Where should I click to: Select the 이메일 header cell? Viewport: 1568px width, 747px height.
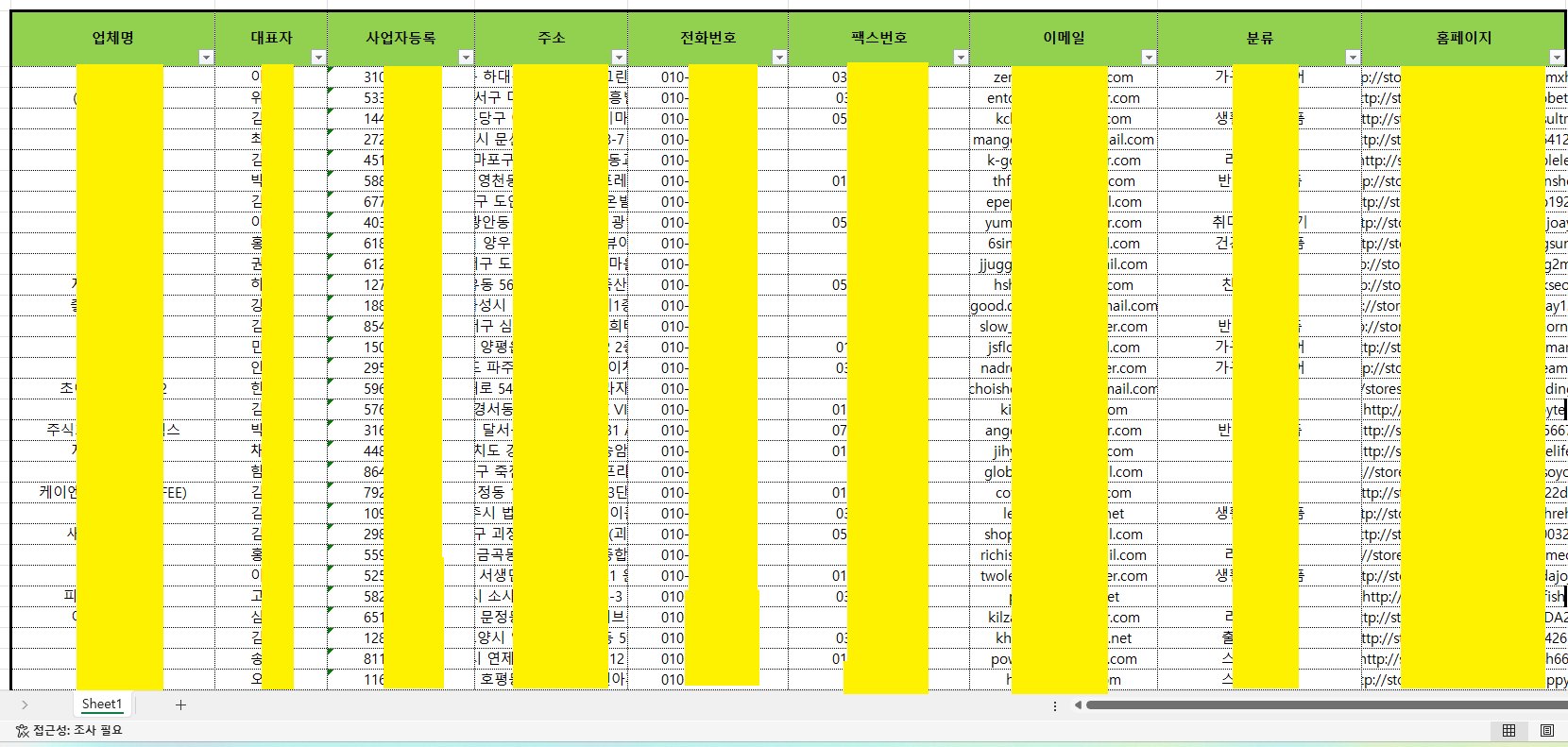tap(1064, 39)
